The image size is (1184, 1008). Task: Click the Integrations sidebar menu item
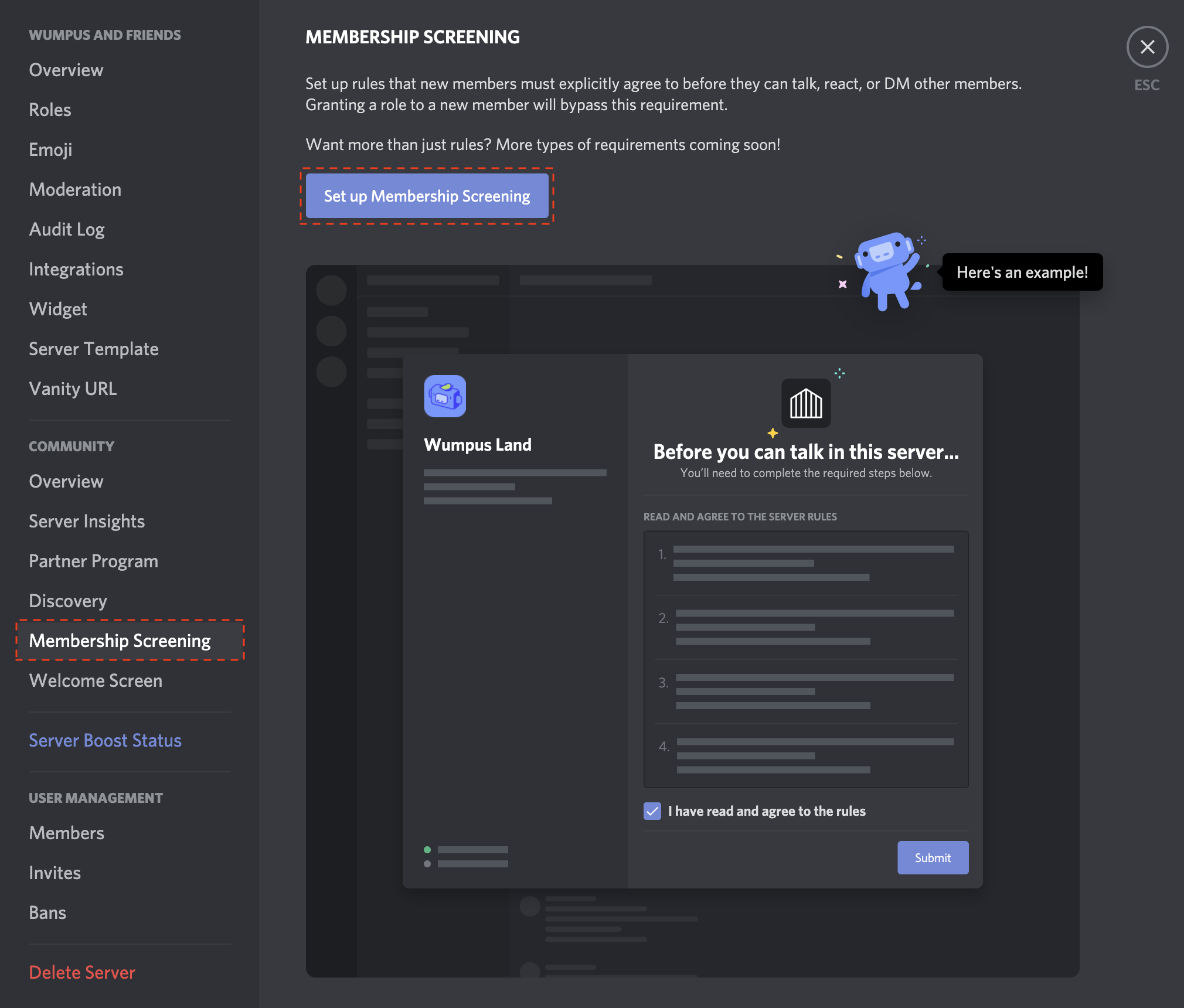click(76, 268)
